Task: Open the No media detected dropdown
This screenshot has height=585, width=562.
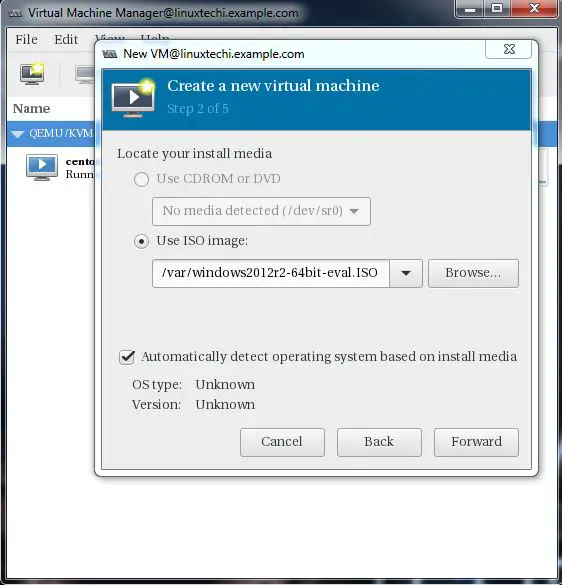Action: tap(261, 211)
